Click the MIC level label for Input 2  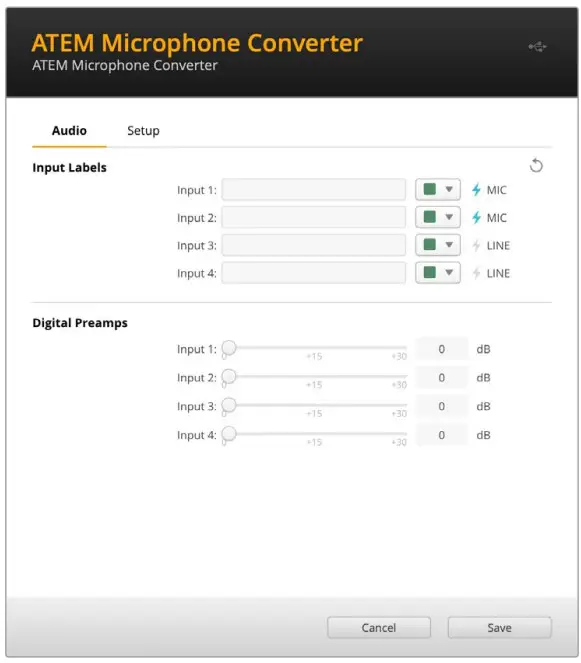click(496, 218)
